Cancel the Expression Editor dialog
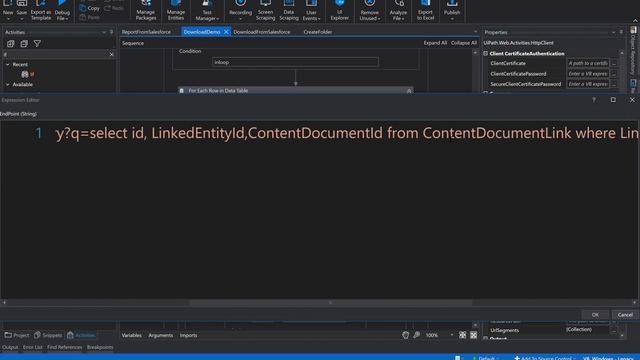The height and width of the screenshot is (360, 640). pyautogui.click(x=625, y=315)
